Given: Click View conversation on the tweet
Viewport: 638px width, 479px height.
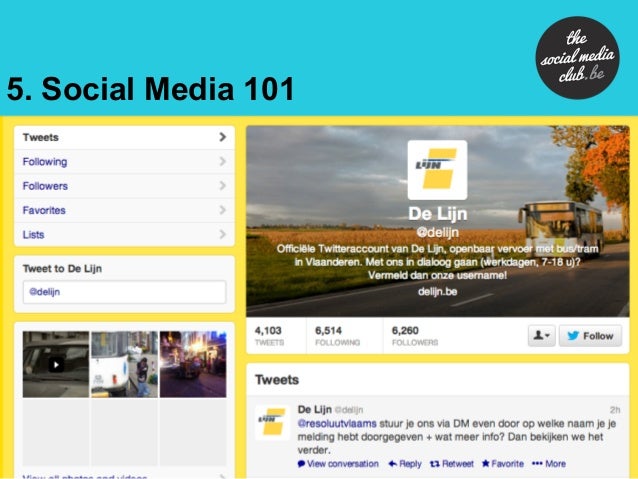Looking at the screenshot, I should [338, 464].
